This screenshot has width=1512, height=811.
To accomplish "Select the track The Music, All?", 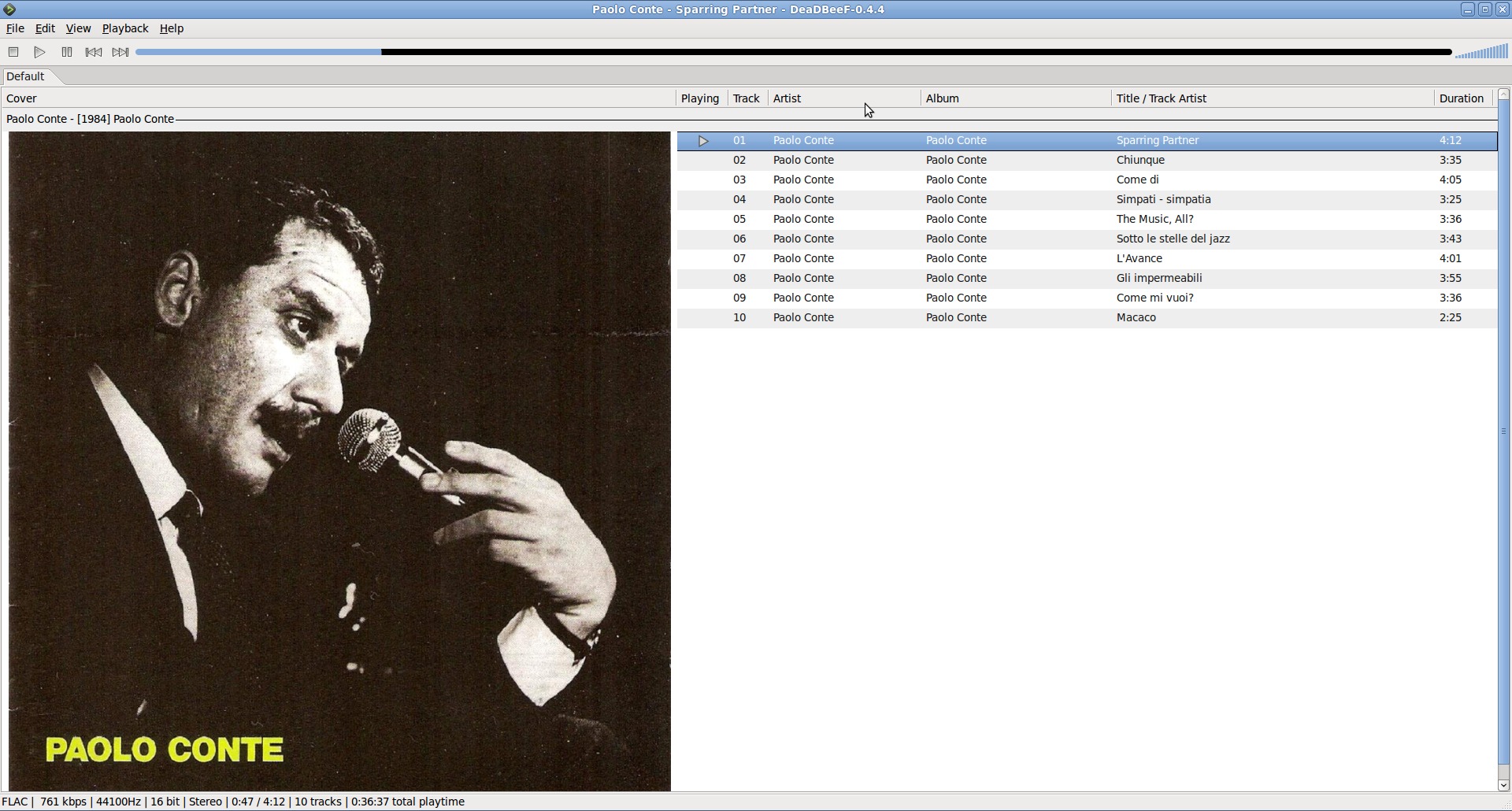I will pos(1087,219).
